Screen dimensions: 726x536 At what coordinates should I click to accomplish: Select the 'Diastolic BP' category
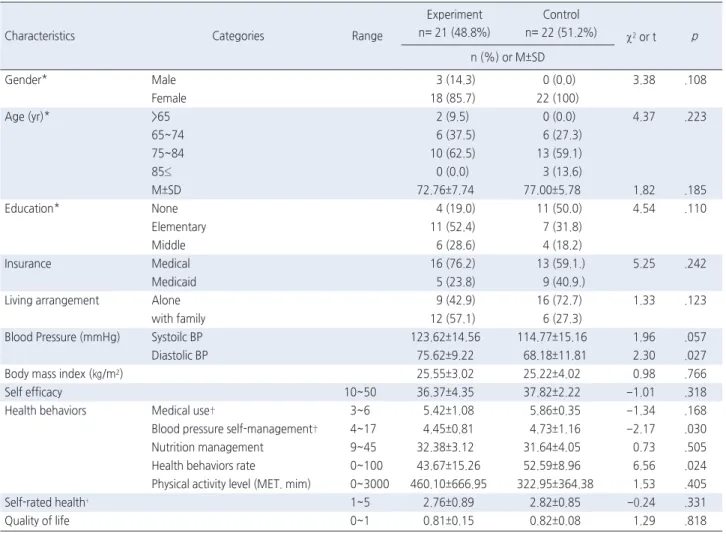click(180, 355)
